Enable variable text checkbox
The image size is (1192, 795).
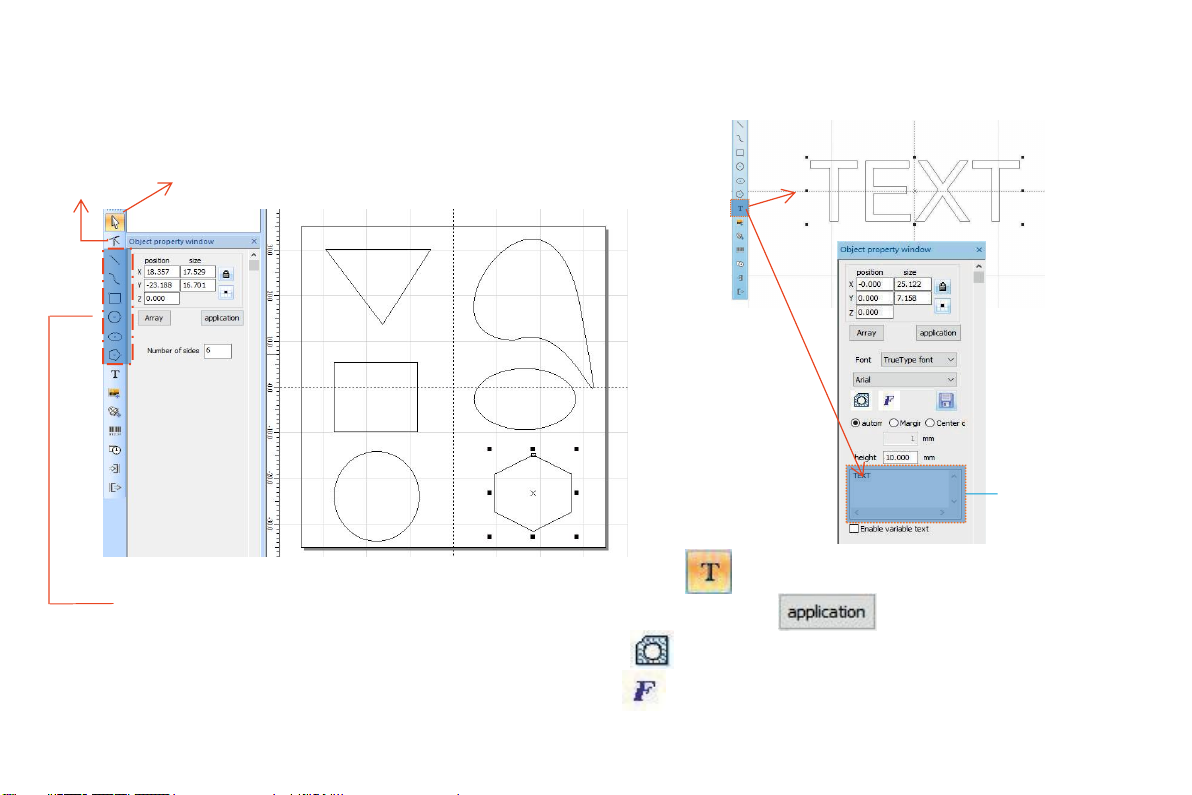point(854,528)
